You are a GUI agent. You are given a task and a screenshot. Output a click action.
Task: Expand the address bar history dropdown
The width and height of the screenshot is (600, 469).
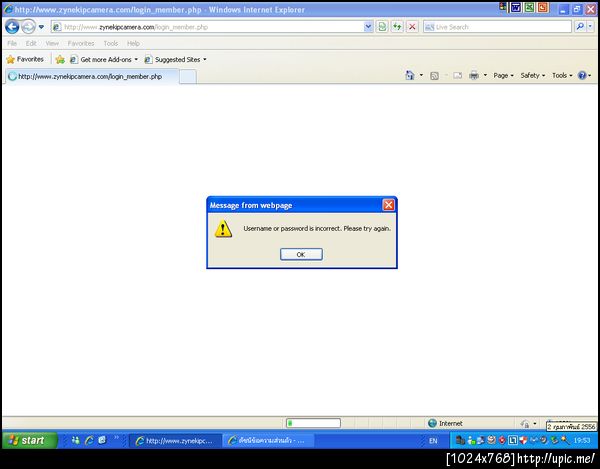368,27
